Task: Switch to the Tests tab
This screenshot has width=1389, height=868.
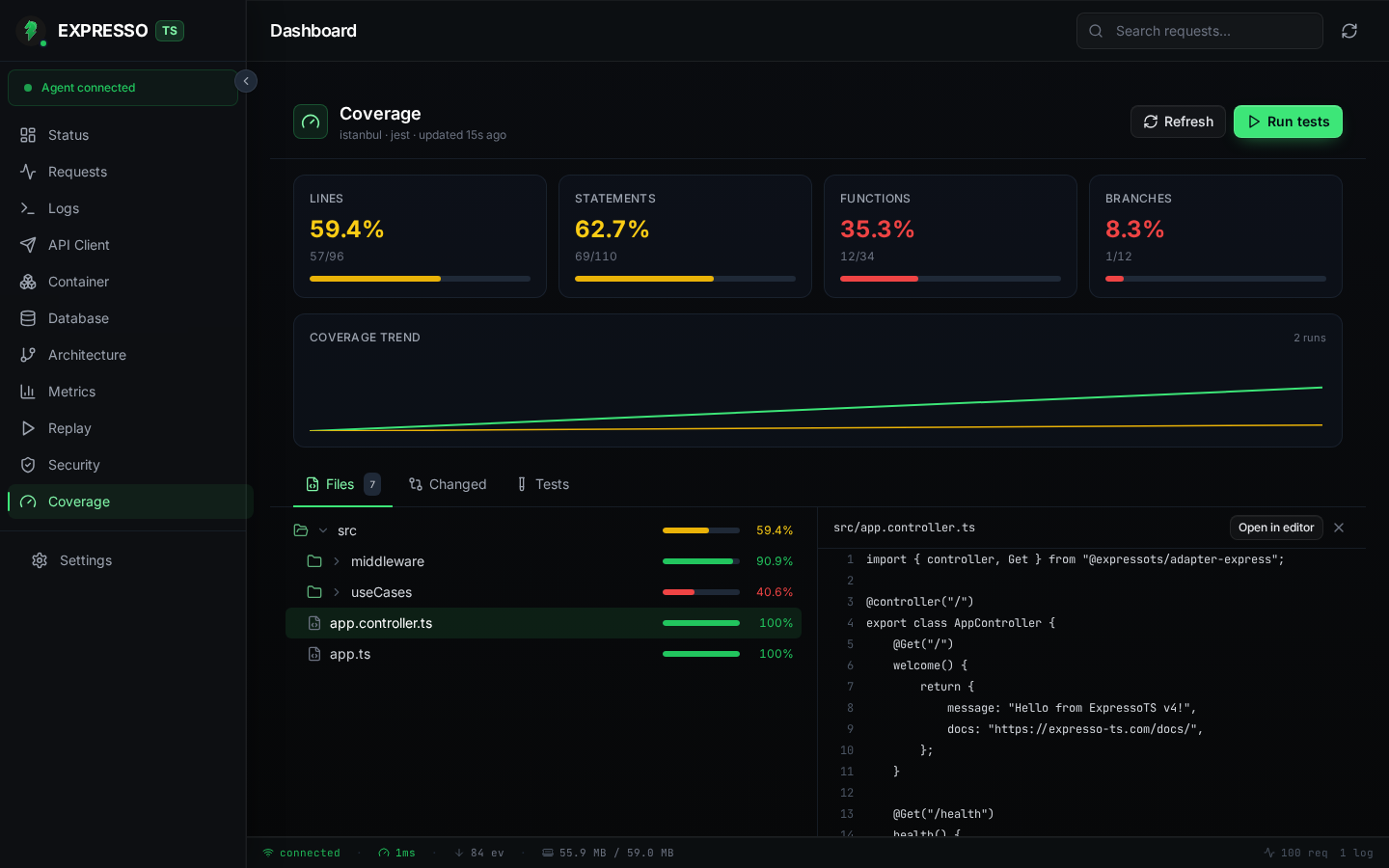Action: coord(543,484)
